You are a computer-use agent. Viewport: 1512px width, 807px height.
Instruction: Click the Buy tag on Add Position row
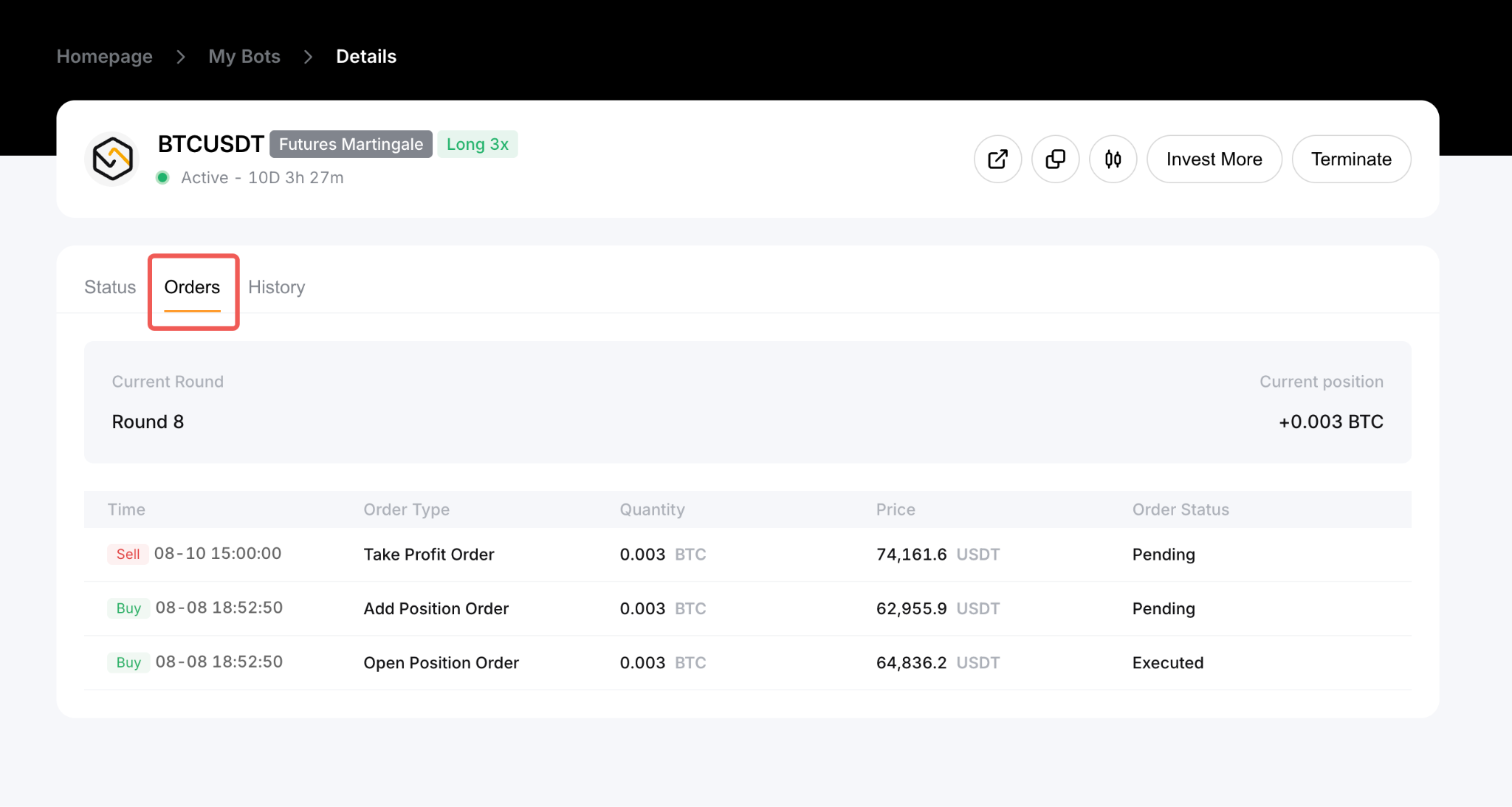pos(128,608)
